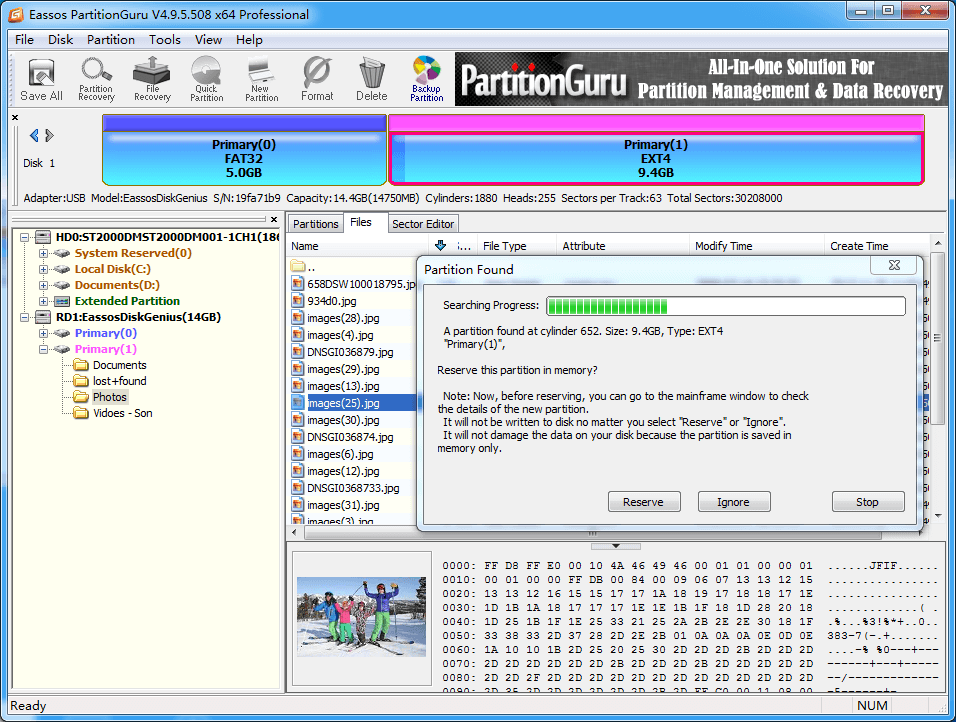
Task: Open the Help menu
Action: pyautogui.click(x=249, y=40)
